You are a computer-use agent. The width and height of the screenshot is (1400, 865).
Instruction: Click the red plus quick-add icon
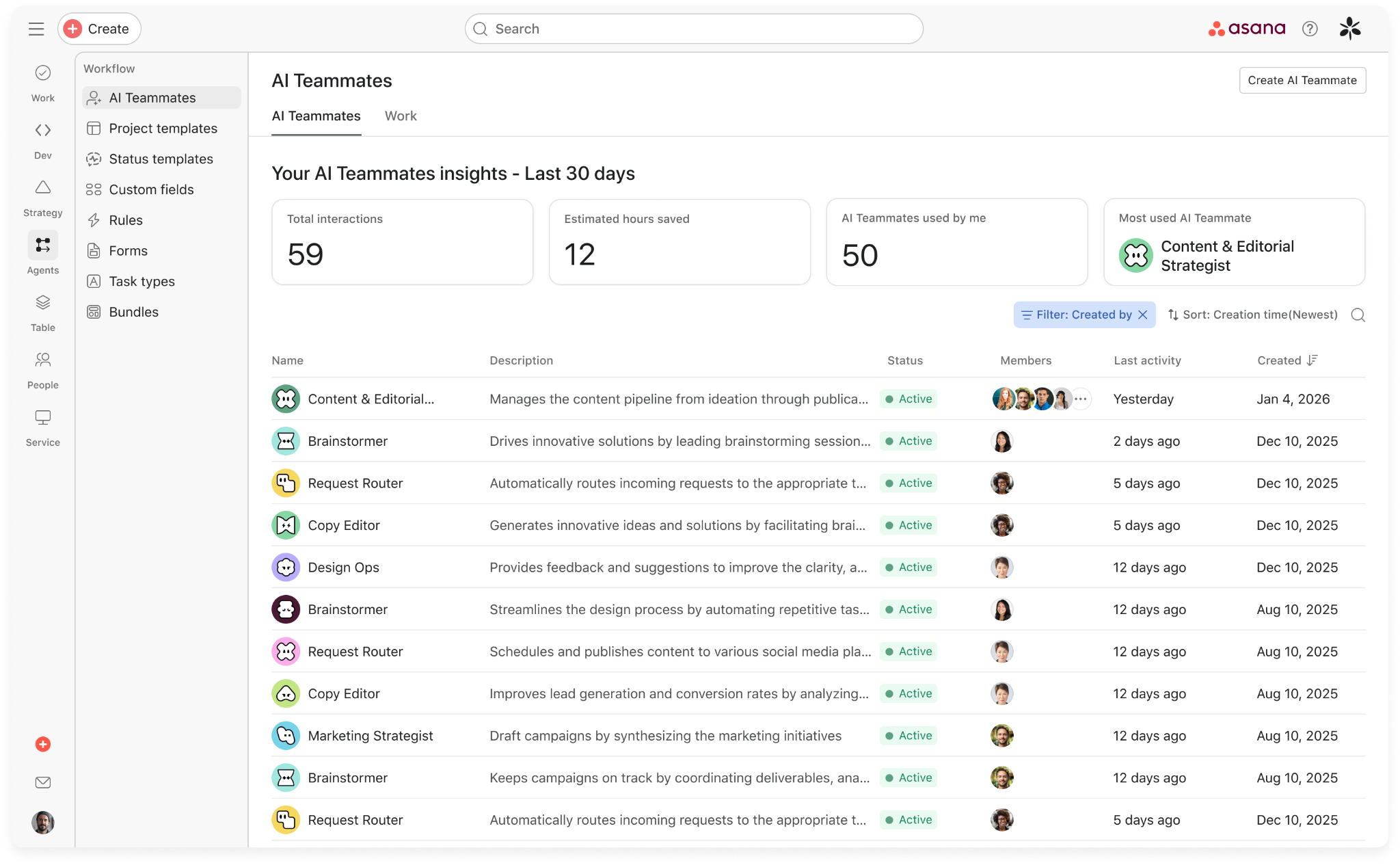pyautogui.click(x=43, y=744)
